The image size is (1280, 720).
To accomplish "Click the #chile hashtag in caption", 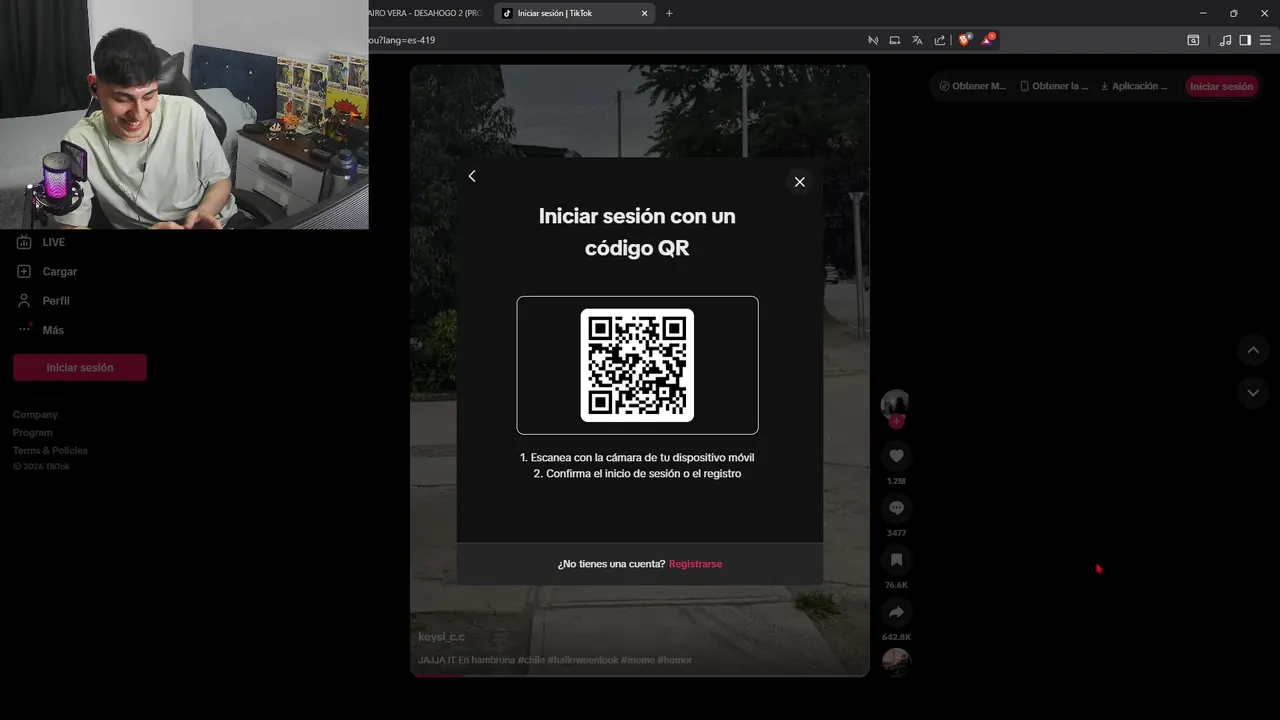I will (x=530, y=660).
